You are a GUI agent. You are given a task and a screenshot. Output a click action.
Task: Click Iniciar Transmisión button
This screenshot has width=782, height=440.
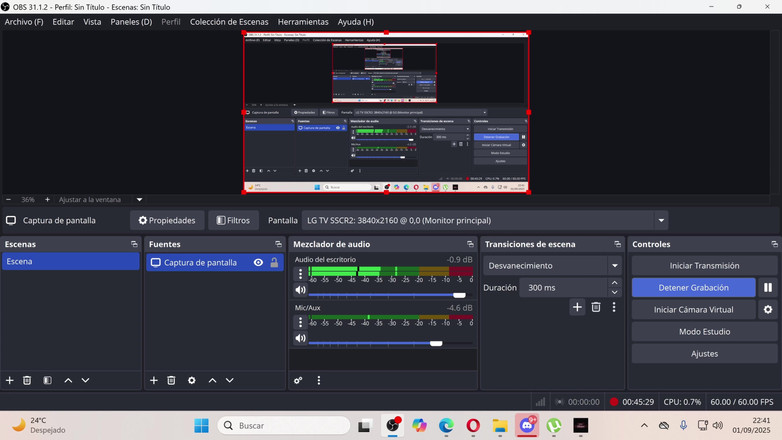(704, 265)
